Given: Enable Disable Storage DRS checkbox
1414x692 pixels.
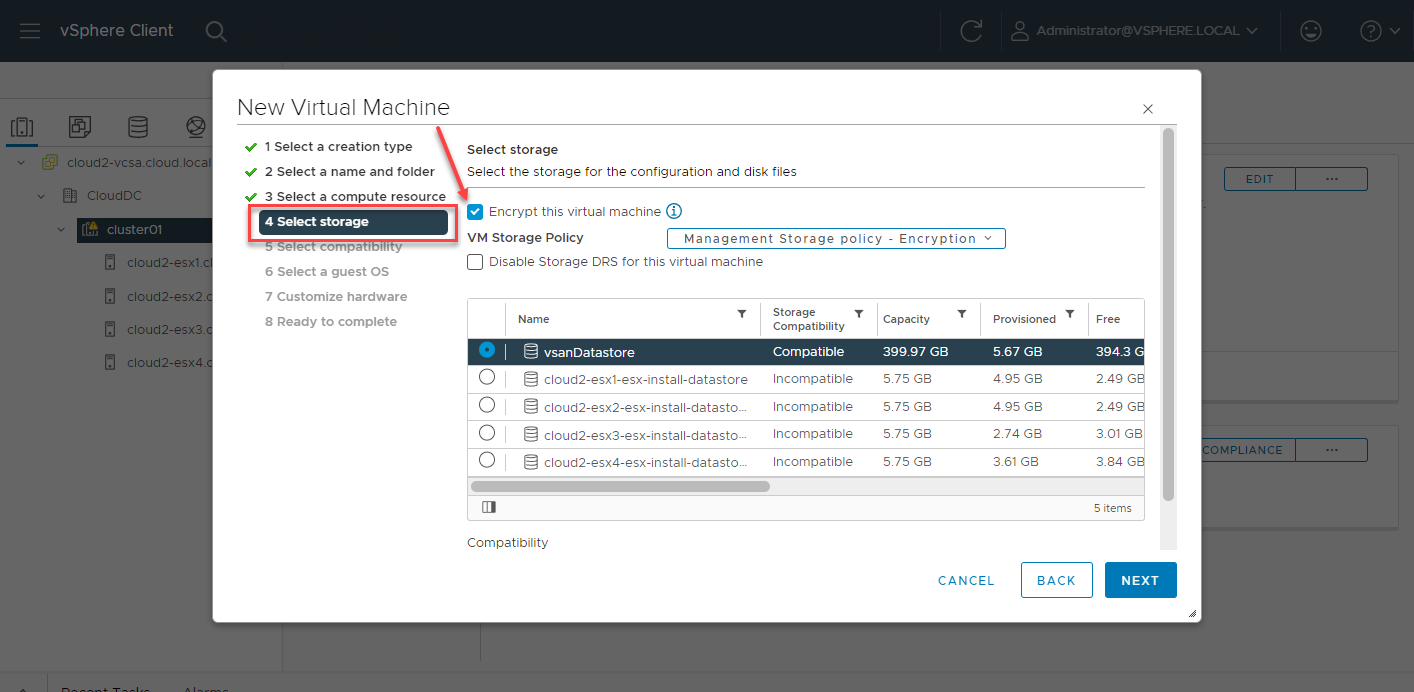Looking at the screenshot, I should [475, 262].
